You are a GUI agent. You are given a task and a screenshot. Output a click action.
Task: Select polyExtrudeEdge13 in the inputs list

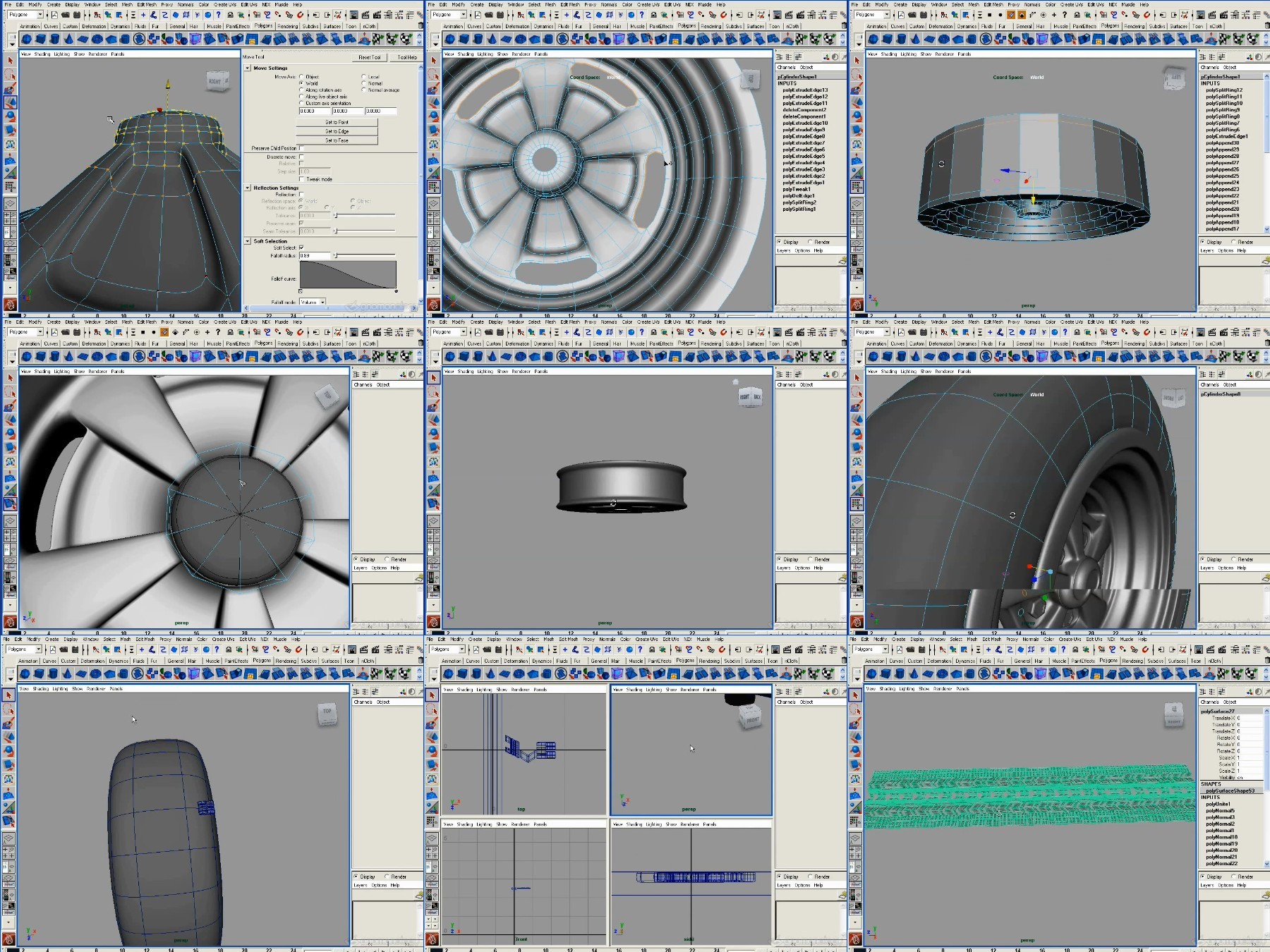click(805, 90)
